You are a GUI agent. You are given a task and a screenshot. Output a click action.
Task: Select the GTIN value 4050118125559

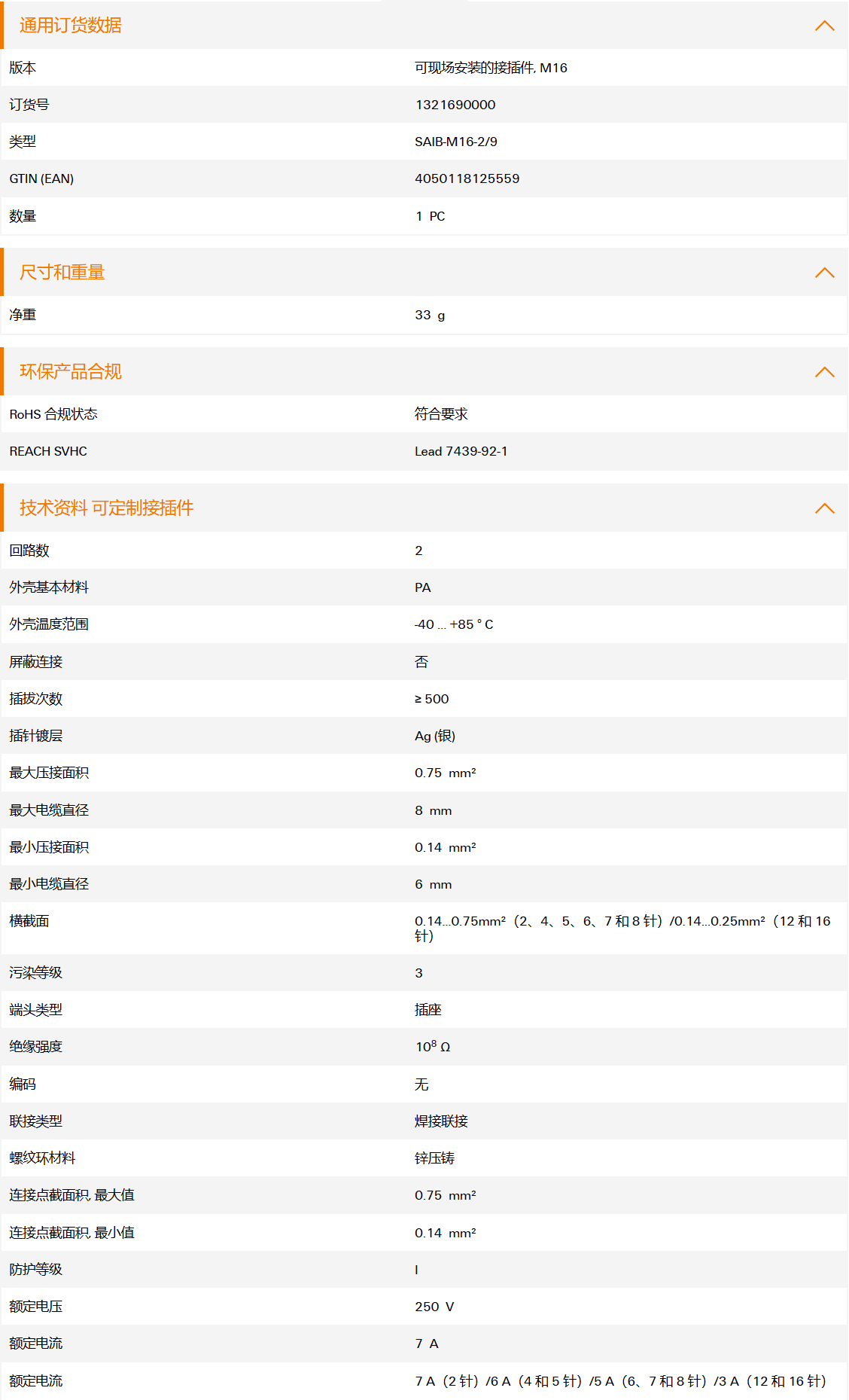[467, 178]
